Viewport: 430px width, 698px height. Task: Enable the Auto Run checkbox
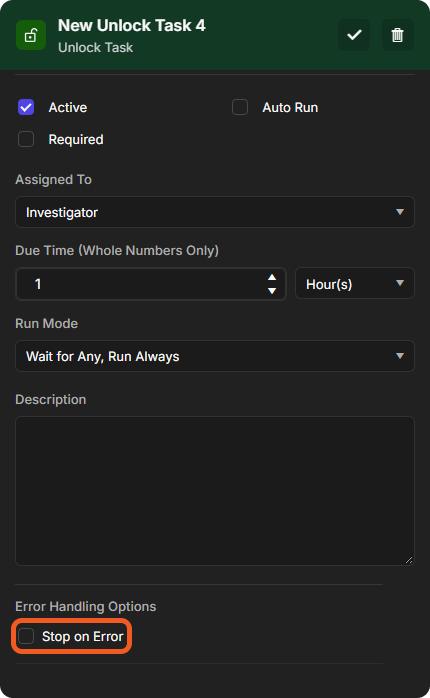(x=240, y=107)
